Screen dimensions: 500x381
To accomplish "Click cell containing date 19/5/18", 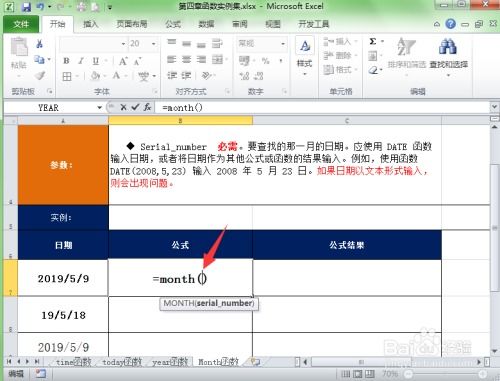I will [63, 315].
